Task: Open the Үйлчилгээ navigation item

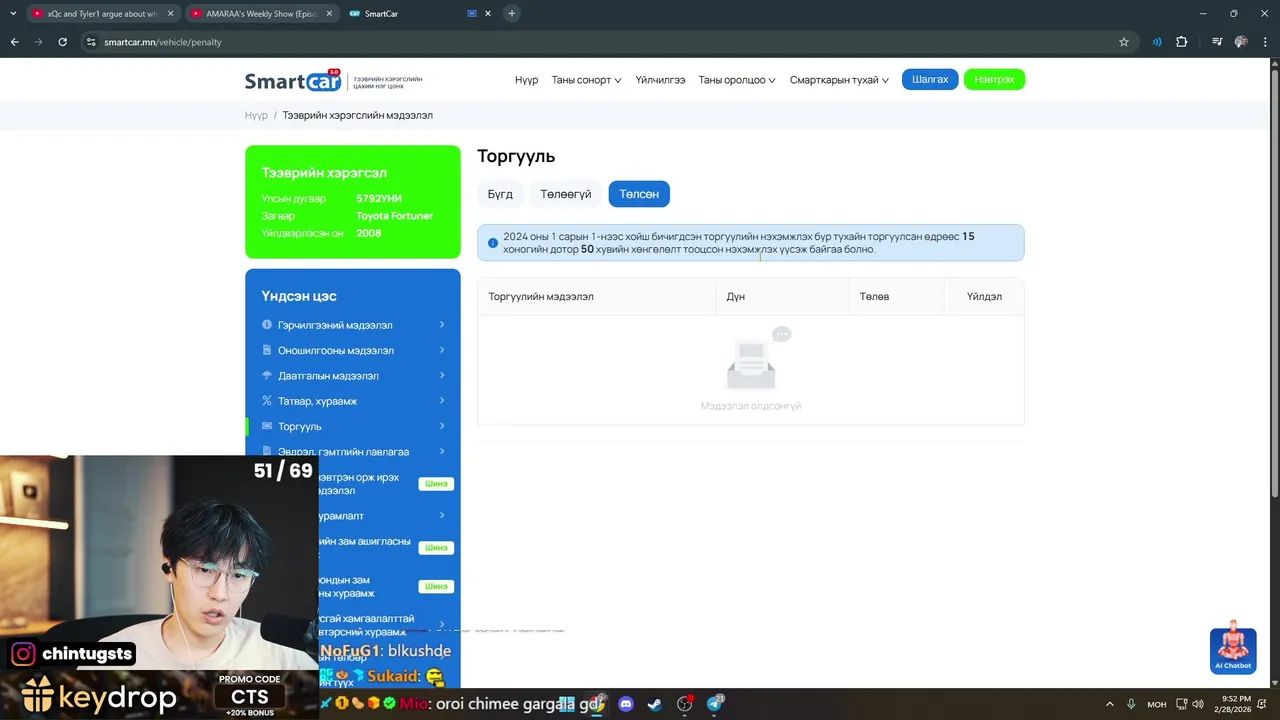Action: (x=660, y=80)
